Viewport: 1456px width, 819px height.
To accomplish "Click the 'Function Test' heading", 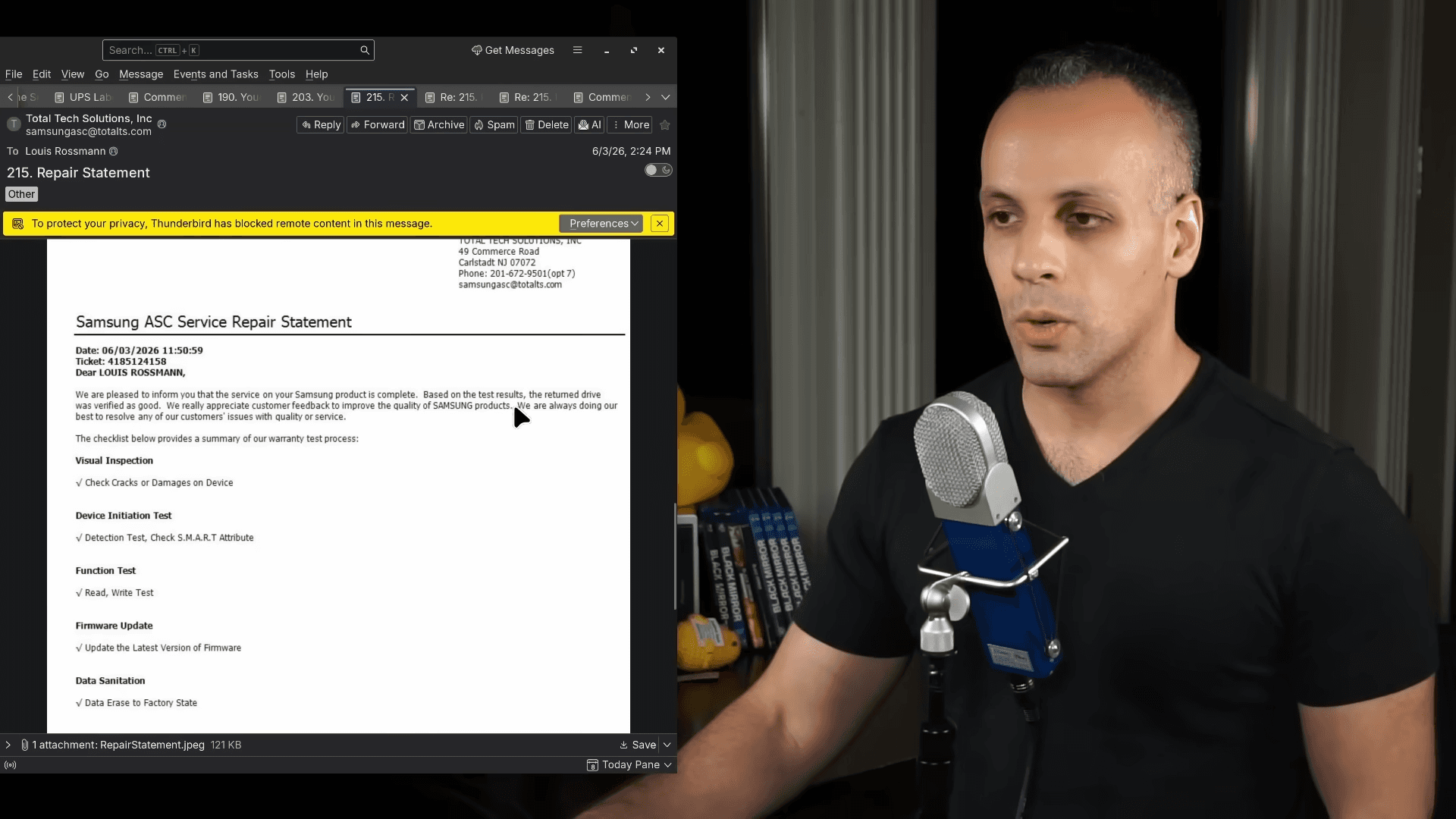I will click(105, 571).
